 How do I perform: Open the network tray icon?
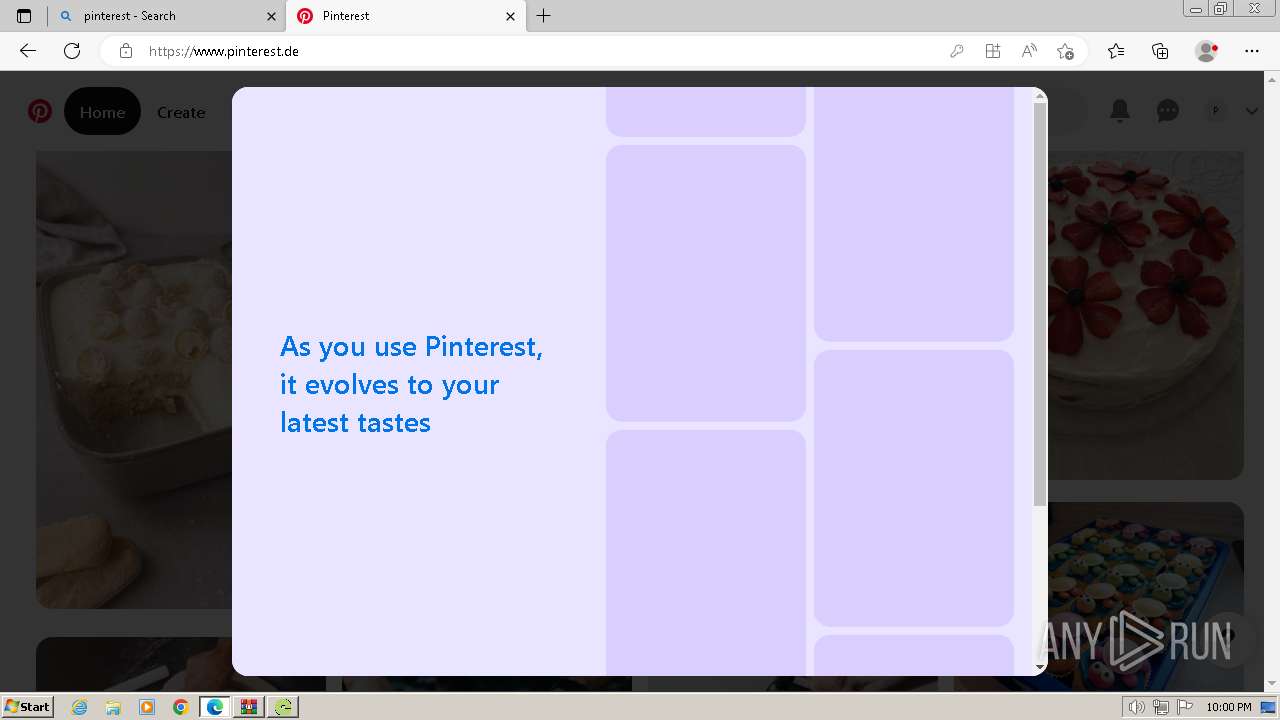1161,707
